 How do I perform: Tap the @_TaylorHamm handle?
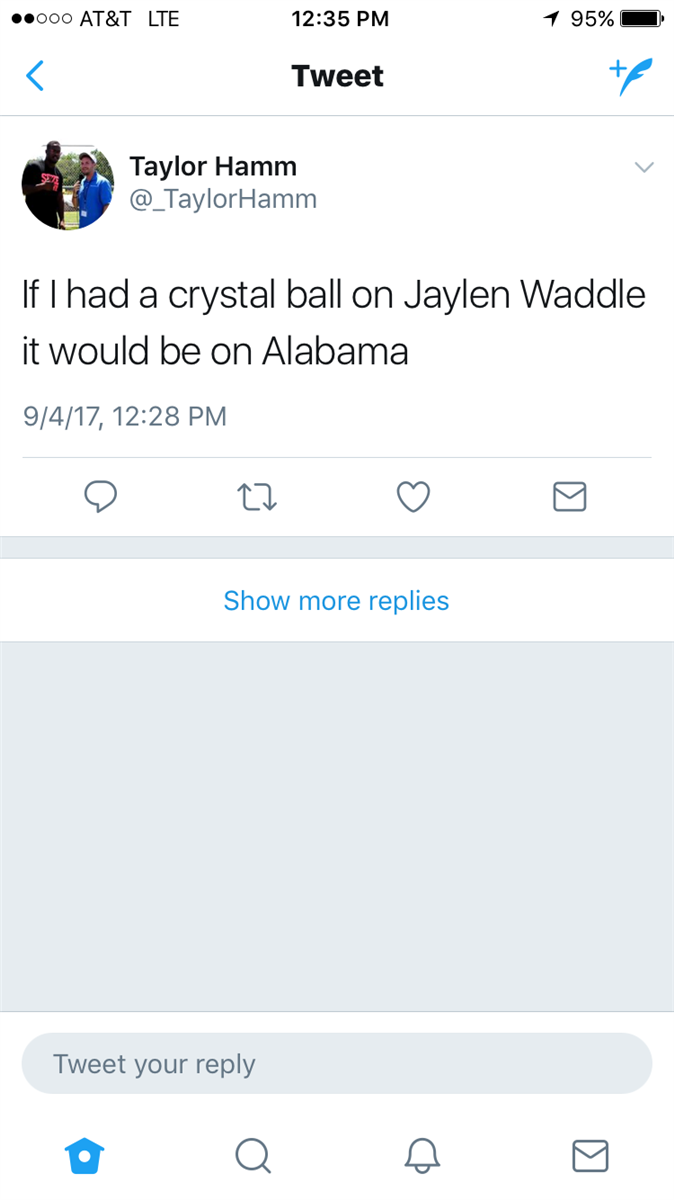point(223,199)
